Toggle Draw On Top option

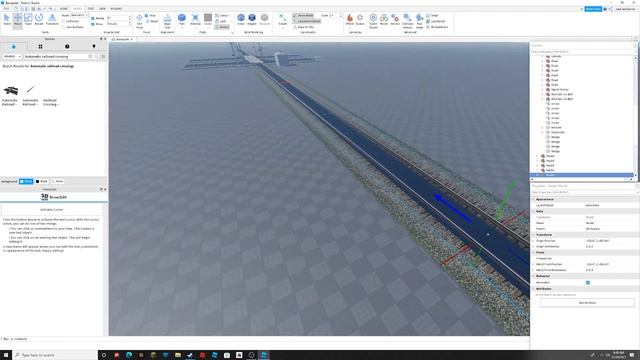tap(304, 27)
